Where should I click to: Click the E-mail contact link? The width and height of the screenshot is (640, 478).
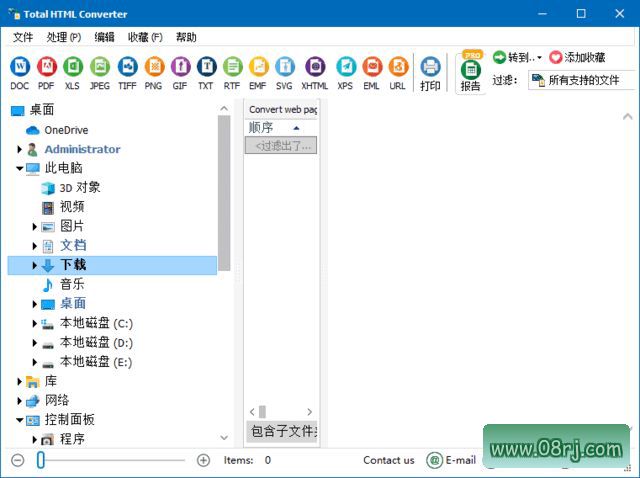point(451,460)
